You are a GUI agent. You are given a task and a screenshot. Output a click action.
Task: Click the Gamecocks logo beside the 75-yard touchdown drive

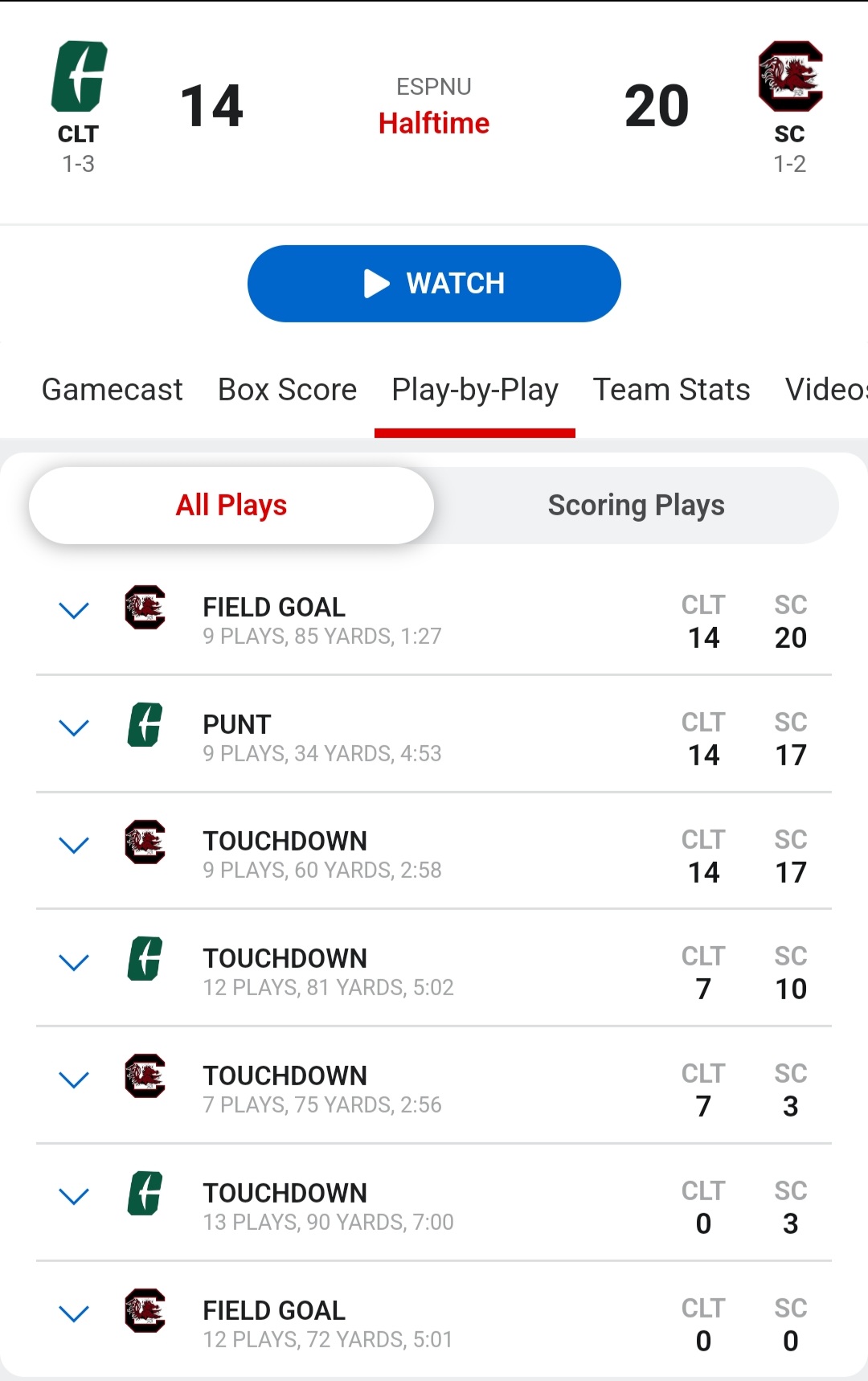pyautogui.click(x=145, y=1076)
